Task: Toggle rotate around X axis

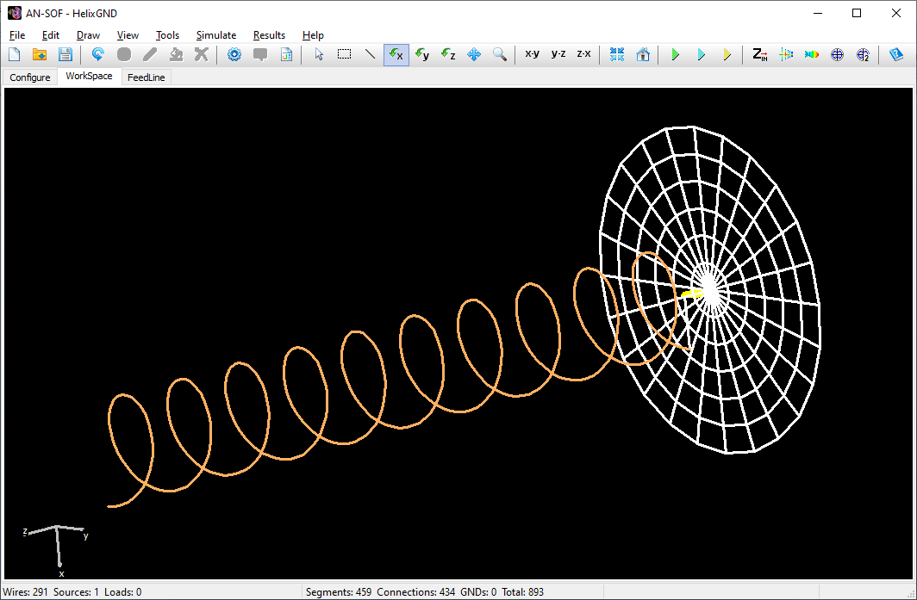Action: 396,54
